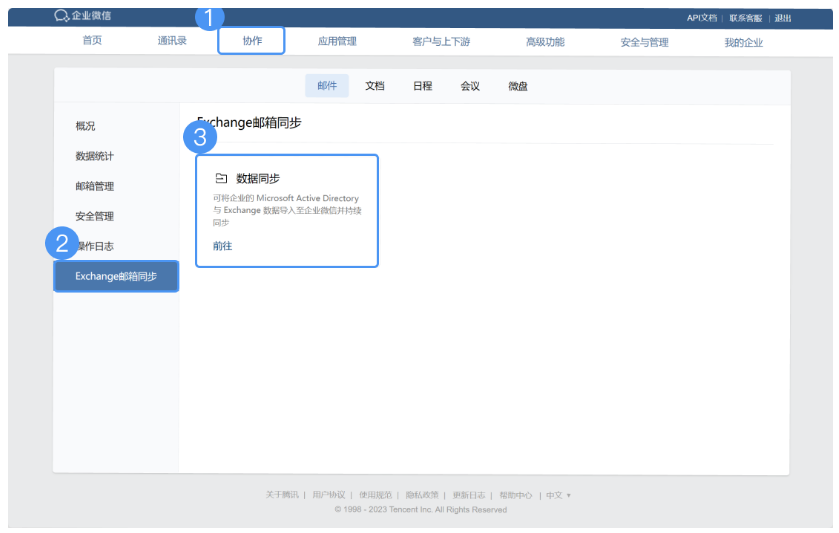Viewport: 839px width, 533px height.
Task: Switch to the 通讯录 tab
Action: 172,41
